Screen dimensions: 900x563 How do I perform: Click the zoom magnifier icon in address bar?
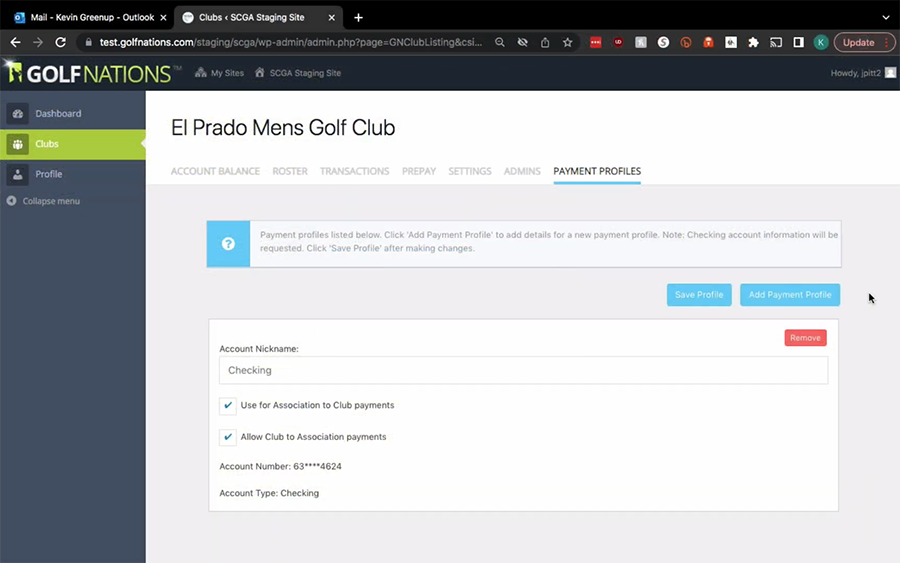[500, 42]
